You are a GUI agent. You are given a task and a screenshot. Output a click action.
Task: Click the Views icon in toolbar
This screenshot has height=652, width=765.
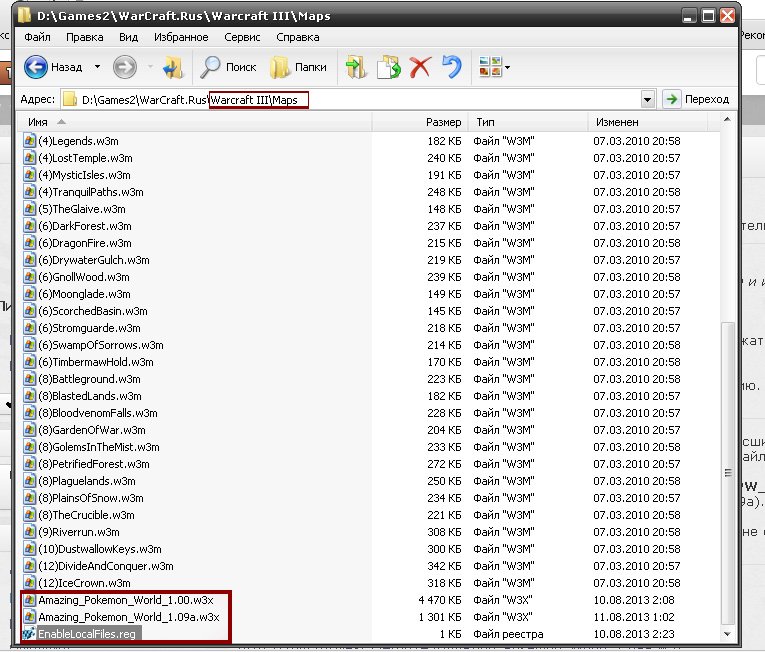(490, 67)
